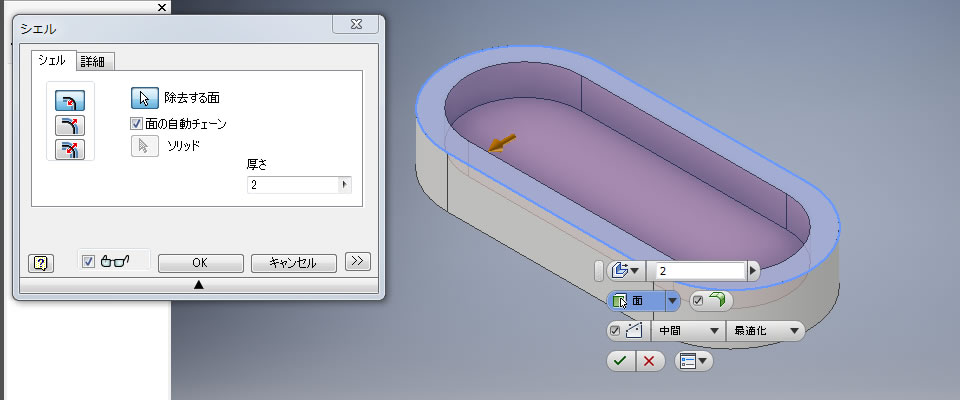Expand the dialog with the >> button

coord(358,261)
